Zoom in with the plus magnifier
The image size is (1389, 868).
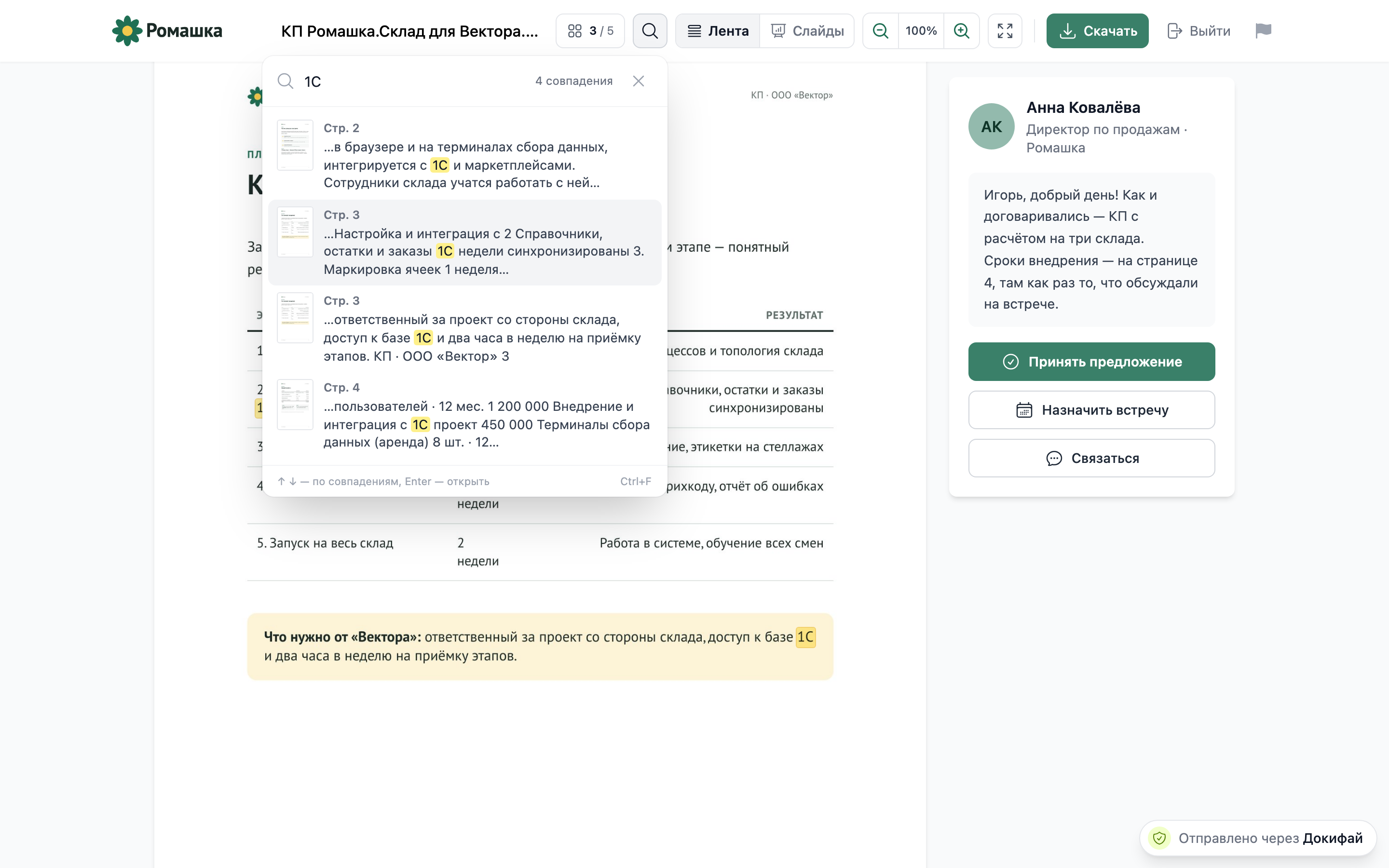961,31
